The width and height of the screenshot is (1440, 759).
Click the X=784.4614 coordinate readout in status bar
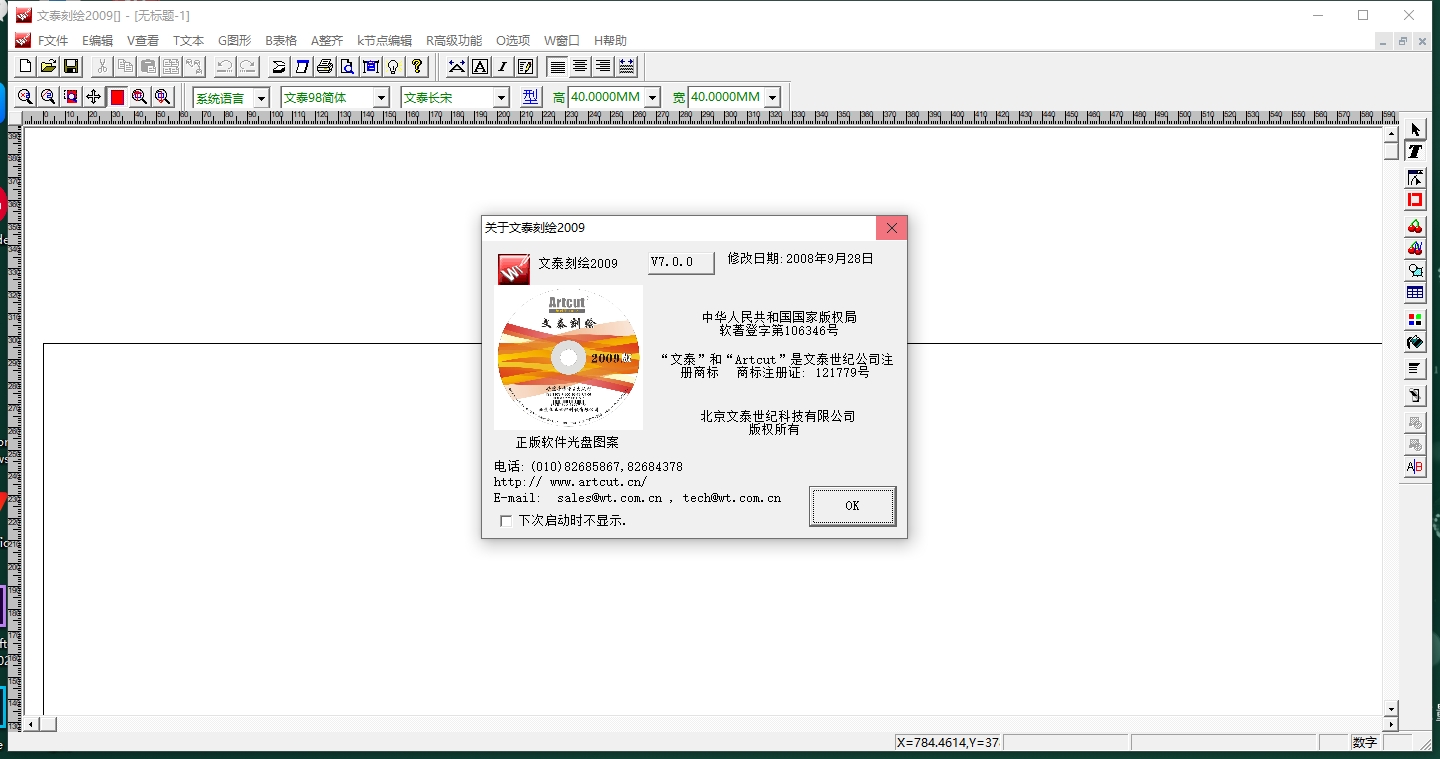[948, 742]
